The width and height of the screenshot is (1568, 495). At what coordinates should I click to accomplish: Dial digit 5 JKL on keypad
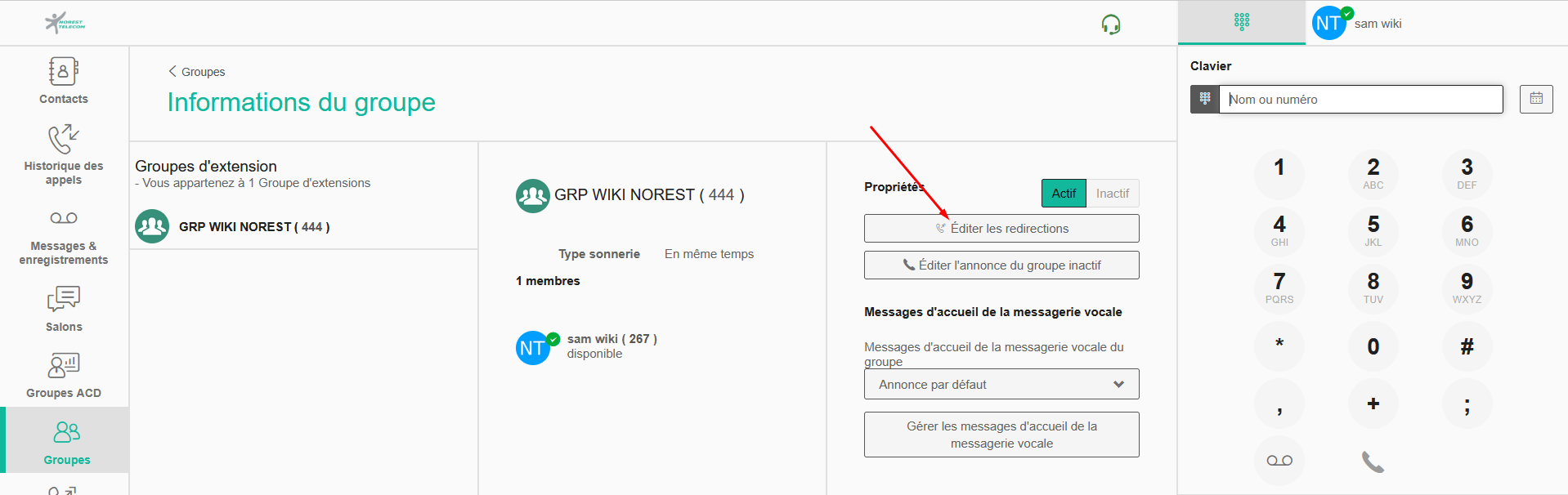(x=1373, y=232)
